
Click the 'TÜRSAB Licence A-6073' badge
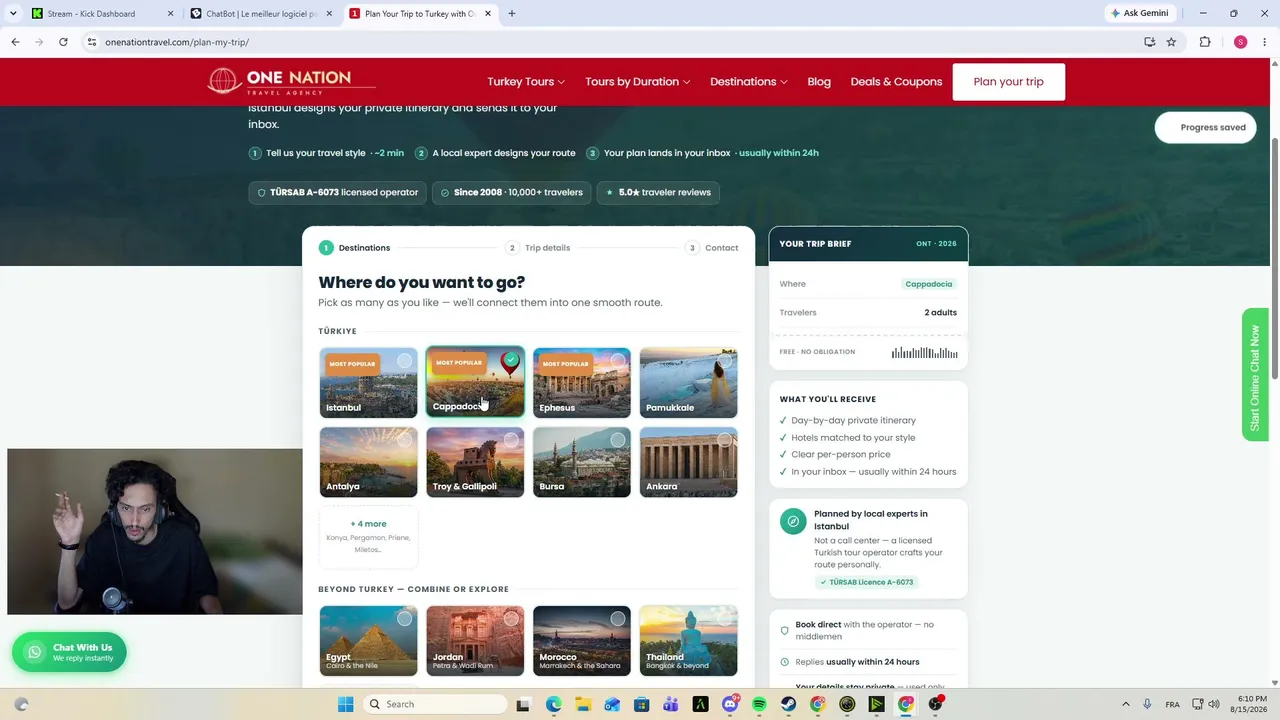tap(866, 582)
